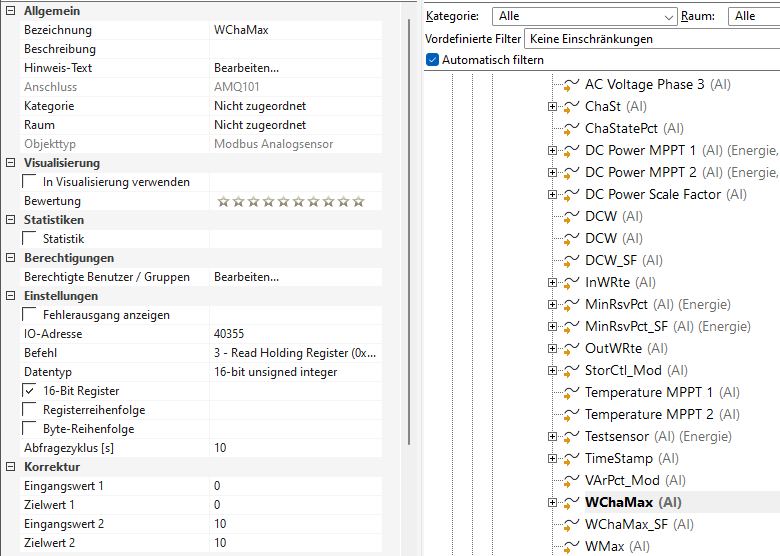Click the VArPct_Mod sensor icon
Screen dimensions: 780x556
[x=572, y=481]
